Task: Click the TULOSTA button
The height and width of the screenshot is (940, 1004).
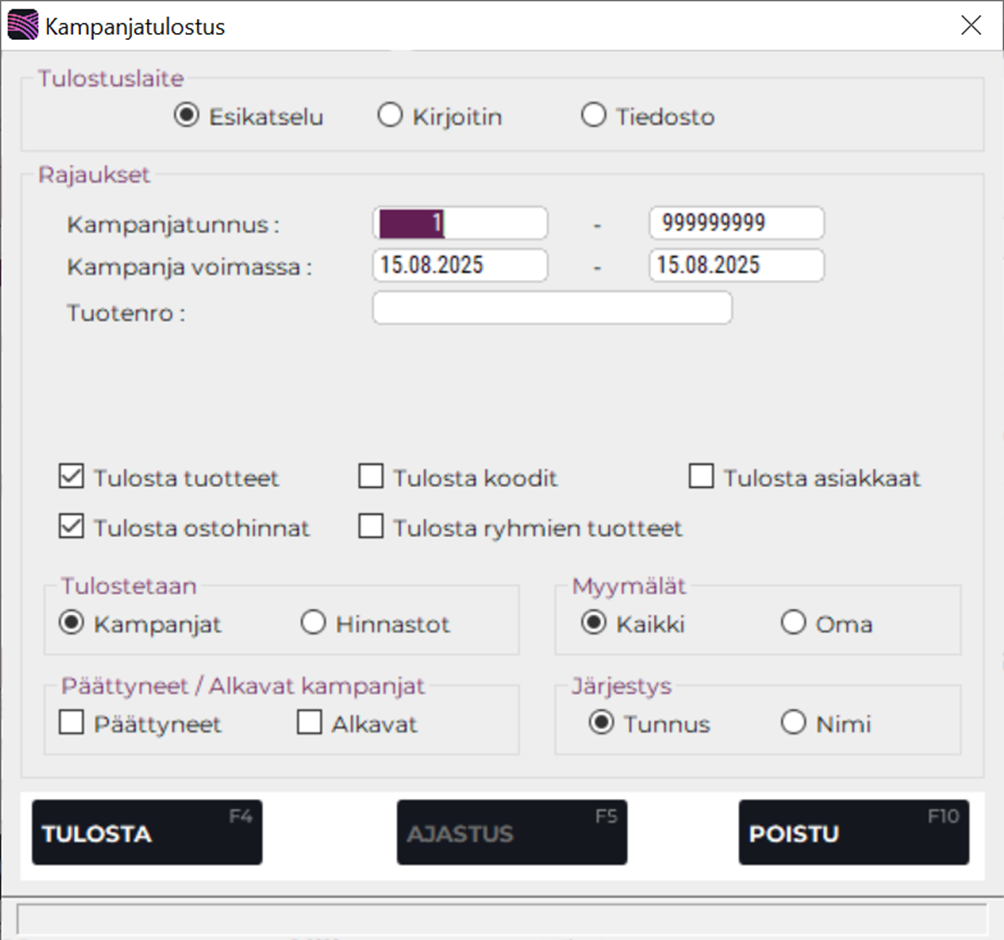Action: tap(146, 832)
